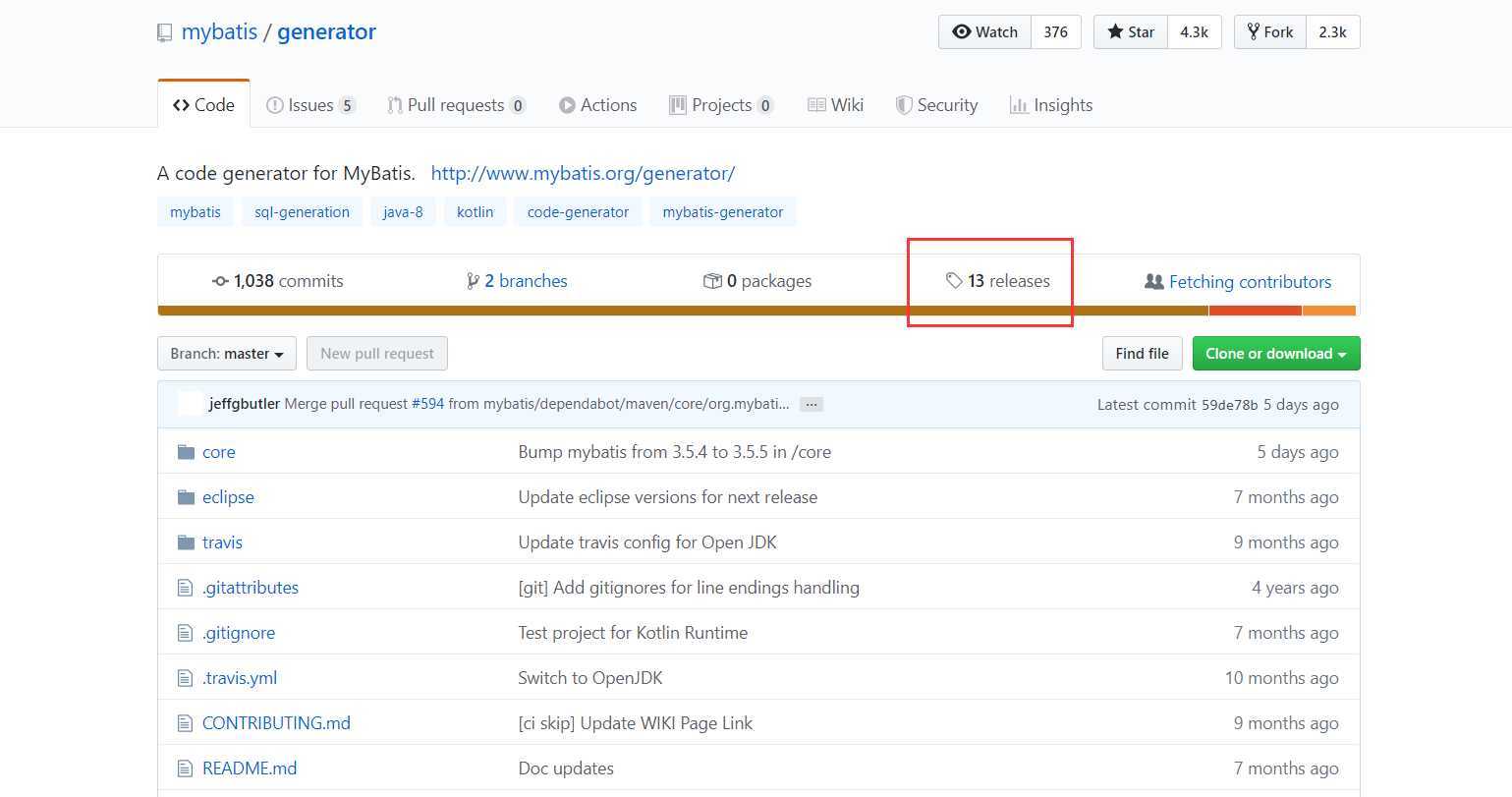
Task: View the 2 branches list
Action: (517, 281)
